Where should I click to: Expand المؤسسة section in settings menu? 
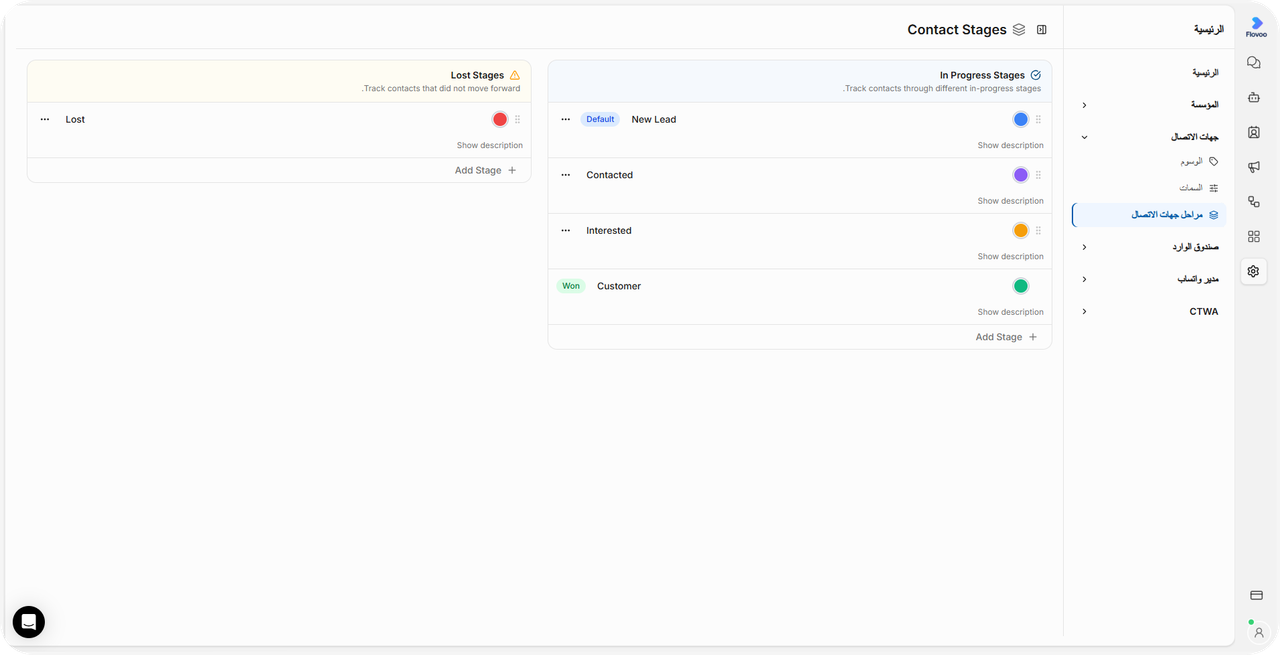coord(1084,105)
